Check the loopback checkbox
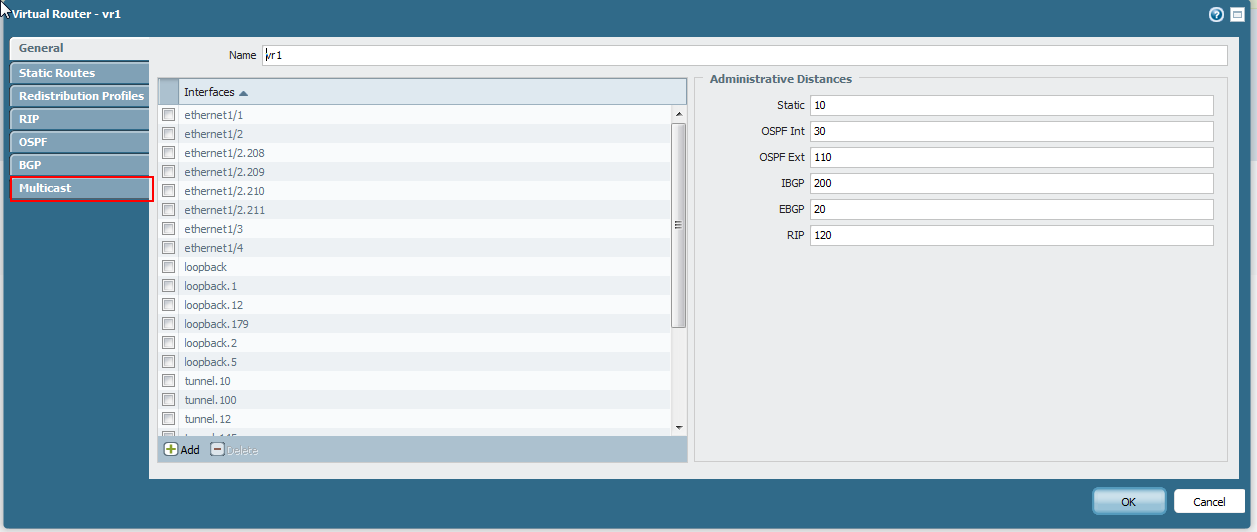 click(x=168, y=267)
